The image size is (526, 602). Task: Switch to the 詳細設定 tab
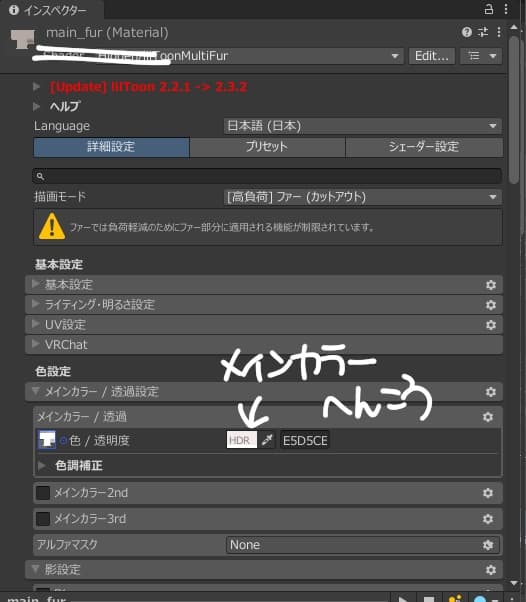111,147
